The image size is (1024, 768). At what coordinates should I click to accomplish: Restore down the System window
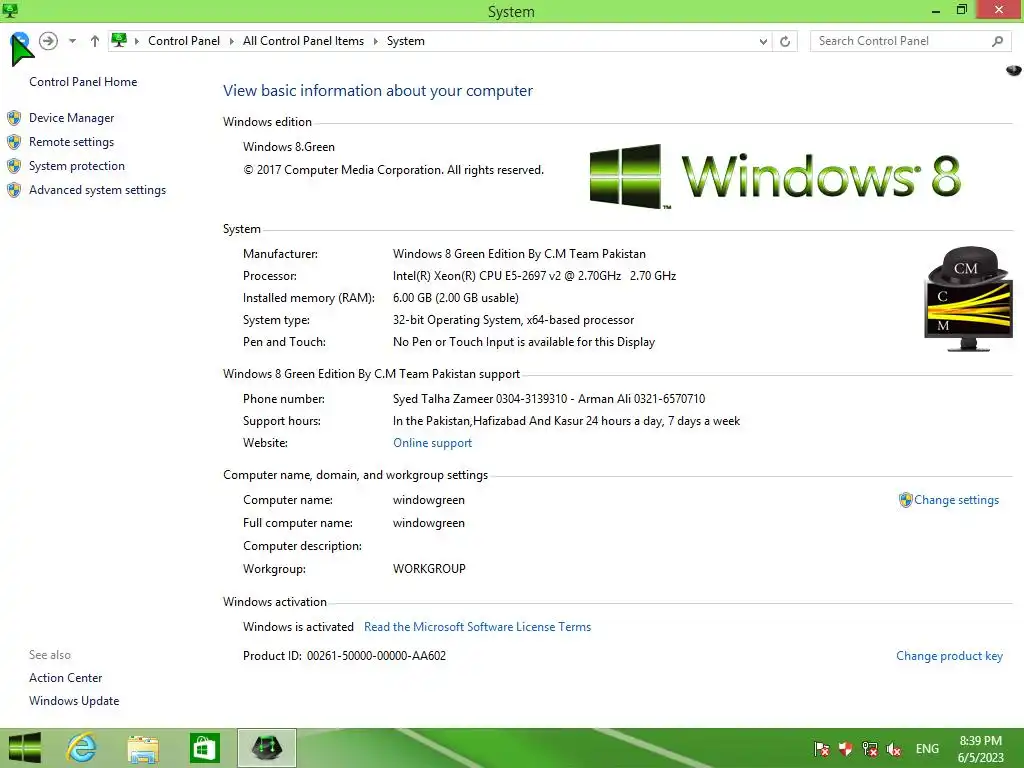[x=962, y=10]
